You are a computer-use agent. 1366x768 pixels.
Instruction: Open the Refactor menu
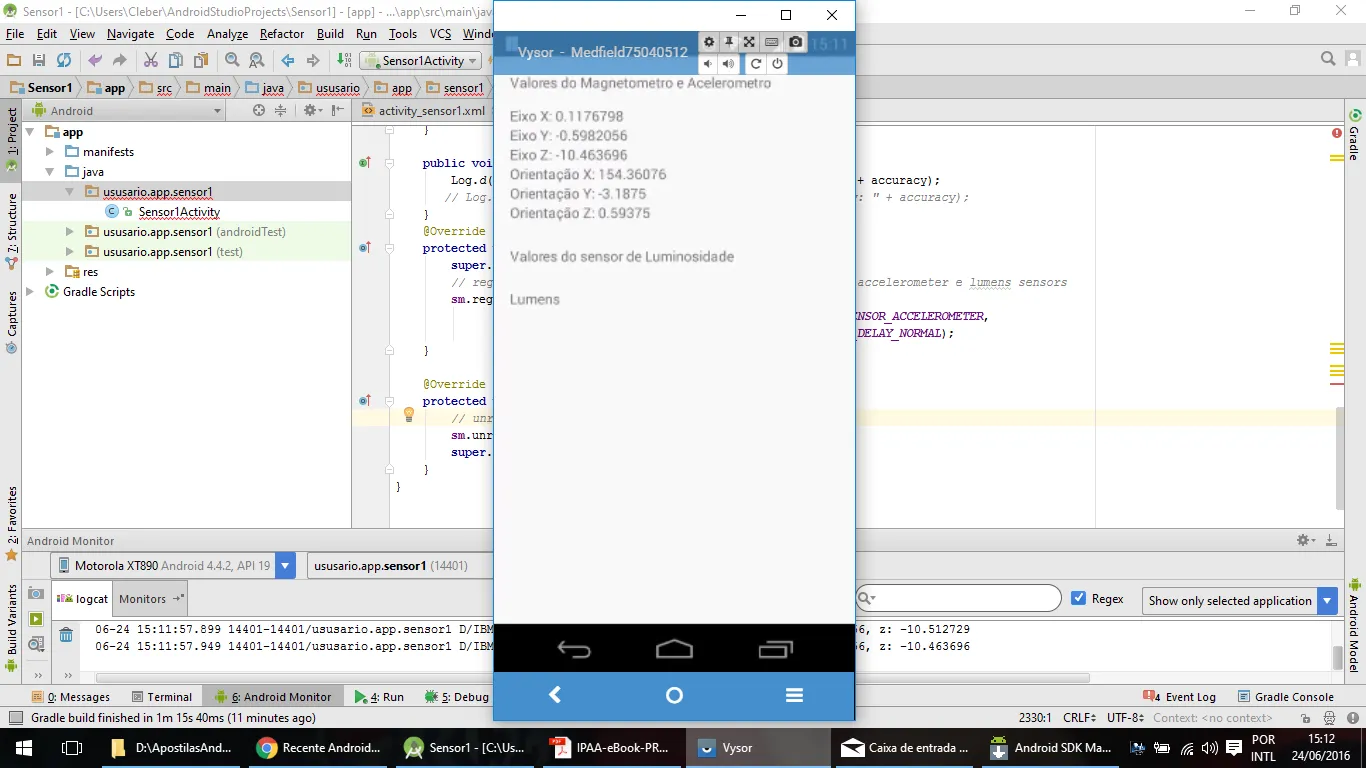(x=281, y=34)
